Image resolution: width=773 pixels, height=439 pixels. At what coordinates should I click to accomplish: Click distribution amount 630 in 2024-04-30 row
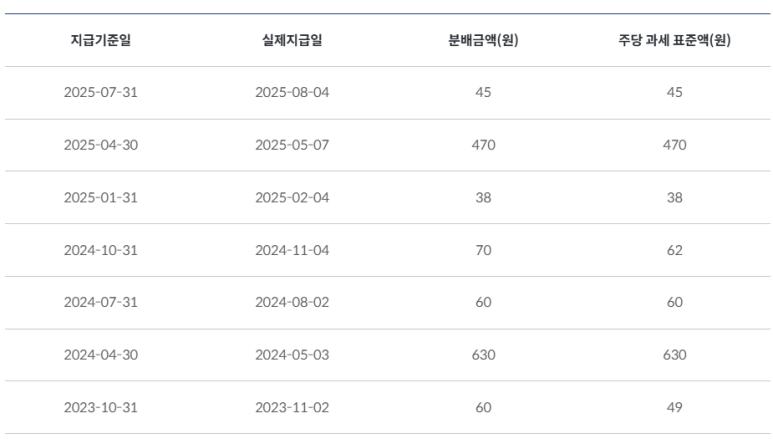[x=483, y=355]
